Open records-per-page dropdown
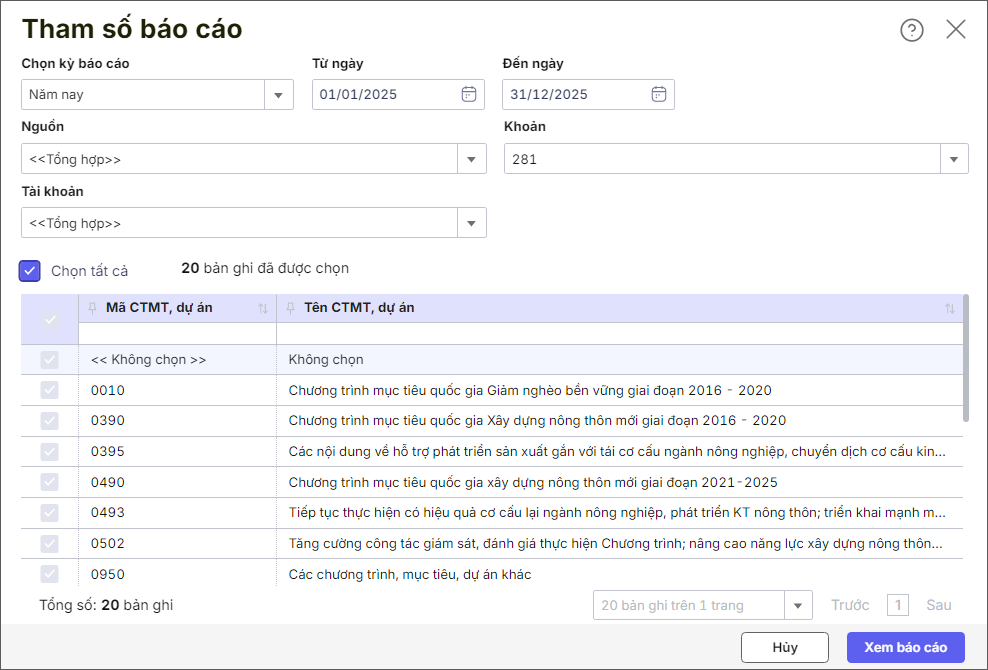The height and width of the screenshot is (670, 988). [x=798, y=605]
